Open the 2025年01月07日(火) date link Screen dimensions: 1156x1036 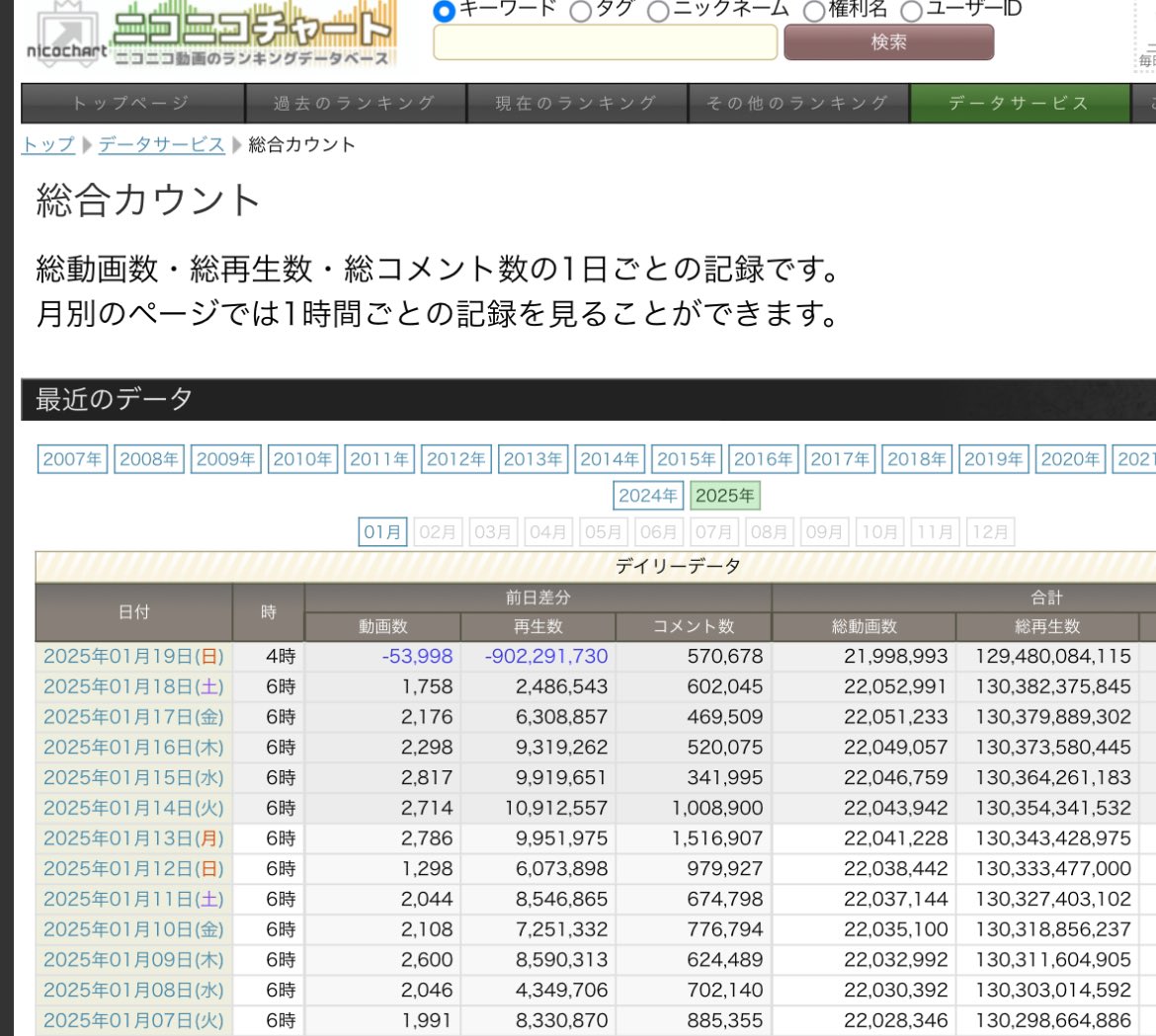(x=133, y=1020)
